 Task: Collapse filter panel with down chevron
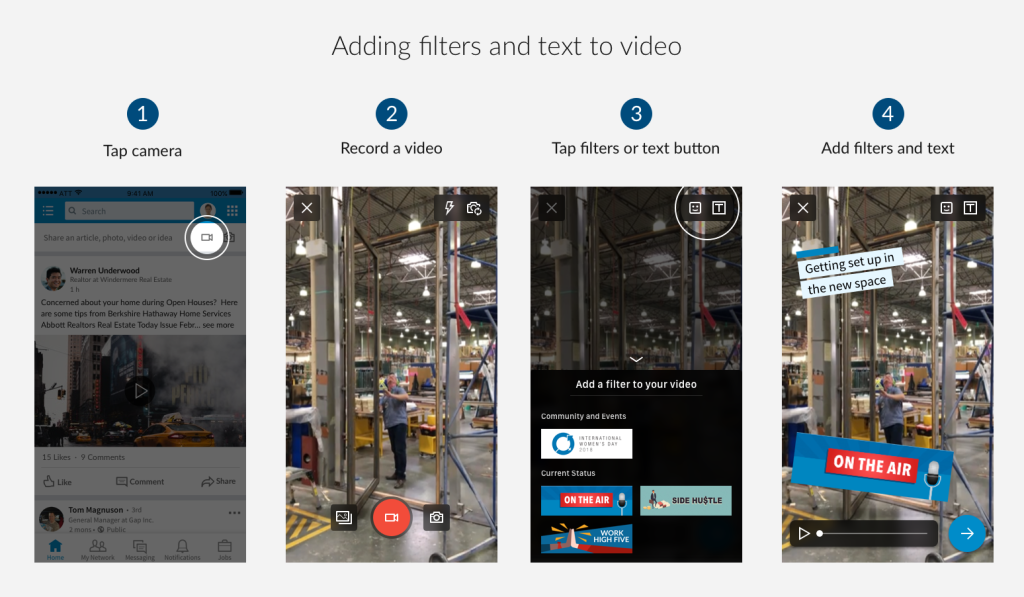pos(636,359)
